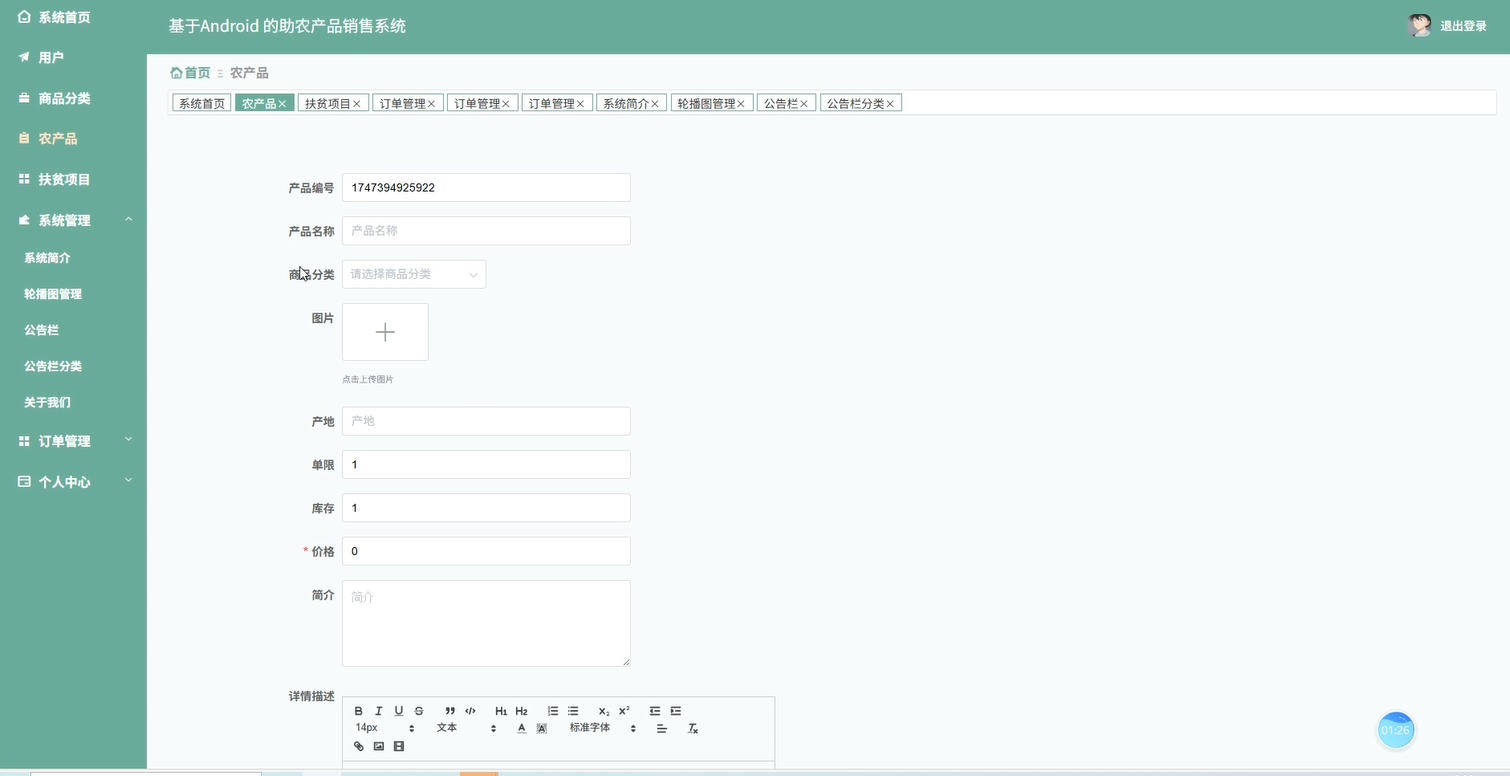Switch to the 系统首页 tab

coord(202,103)
